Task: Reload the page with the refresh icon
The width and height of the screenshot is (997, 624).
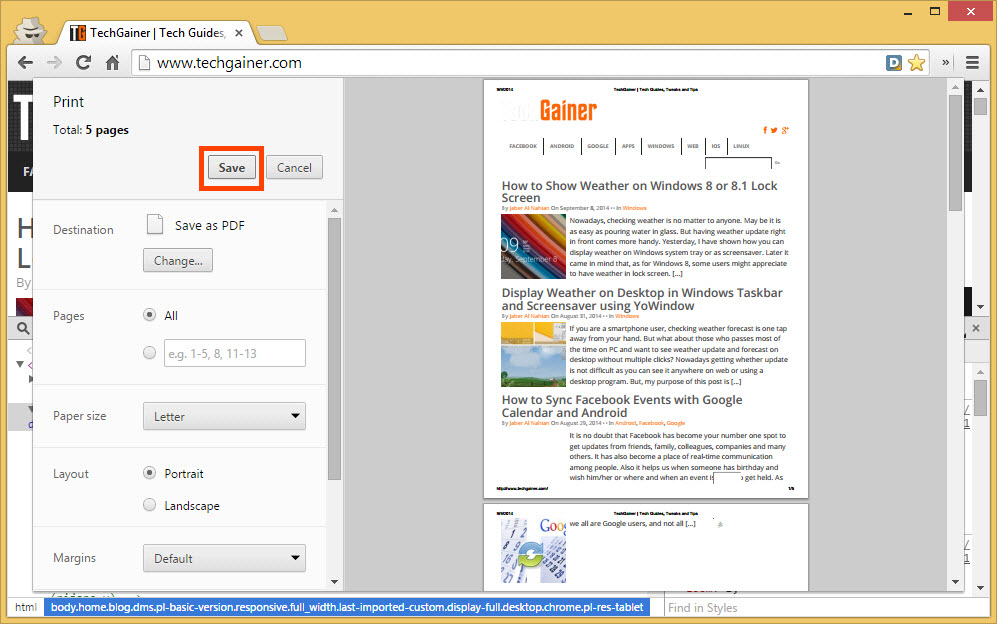Action: click(84, 62)
